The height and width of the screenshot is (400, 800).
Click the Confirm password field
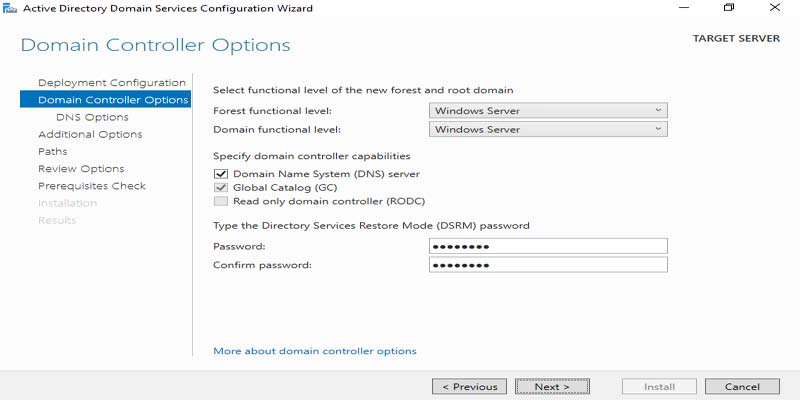tap(548, 265)
